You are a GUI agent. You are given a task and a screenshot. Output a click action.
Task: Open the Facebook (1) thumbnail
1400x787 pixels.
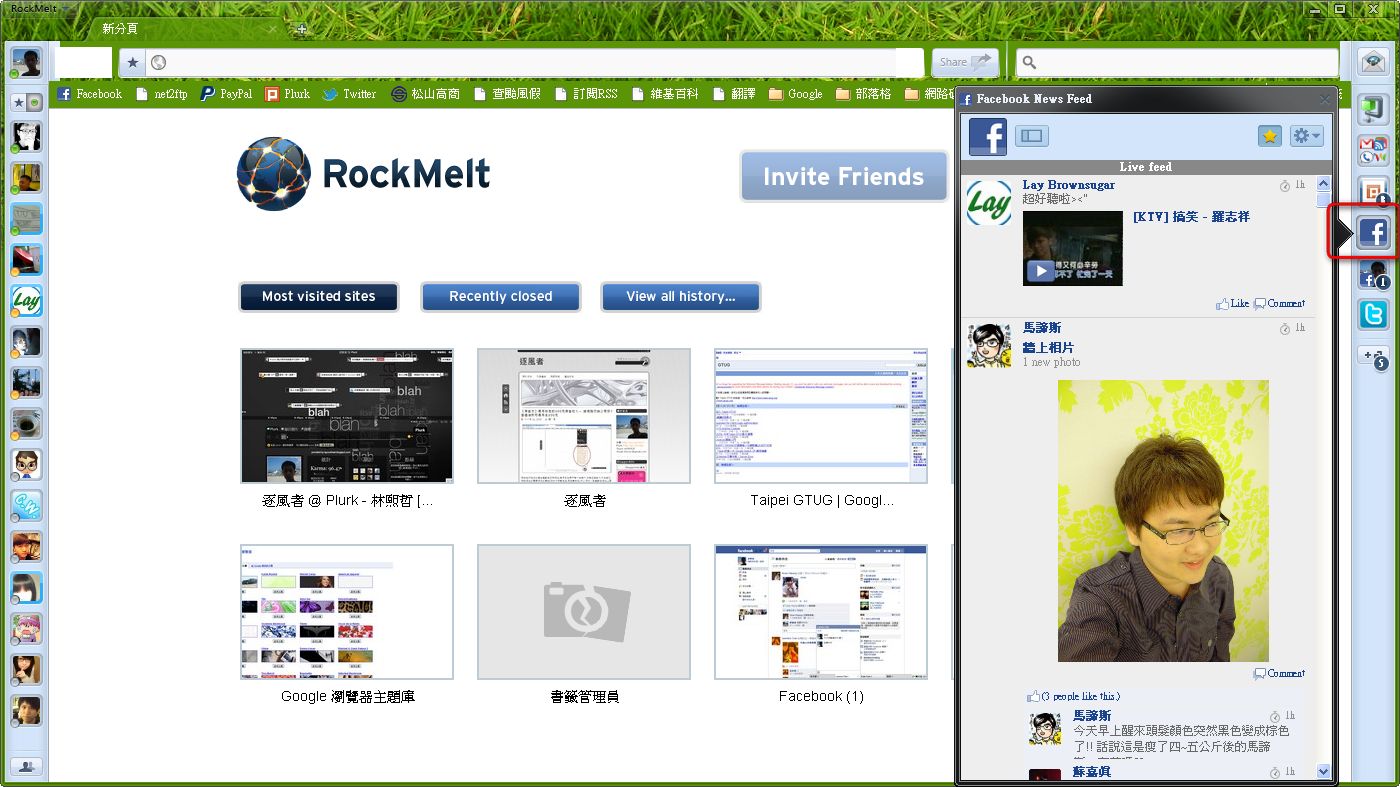tap(821, 612)
